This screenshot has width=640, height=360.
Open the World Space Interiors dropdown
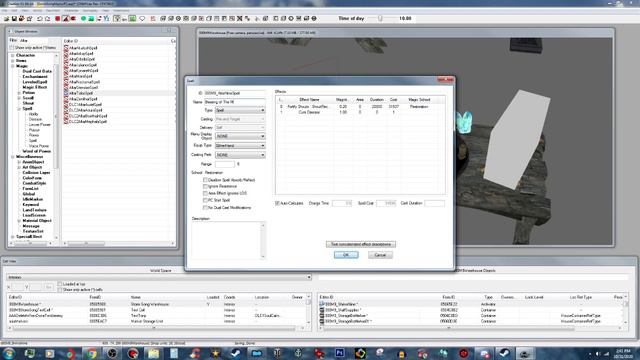159,277
